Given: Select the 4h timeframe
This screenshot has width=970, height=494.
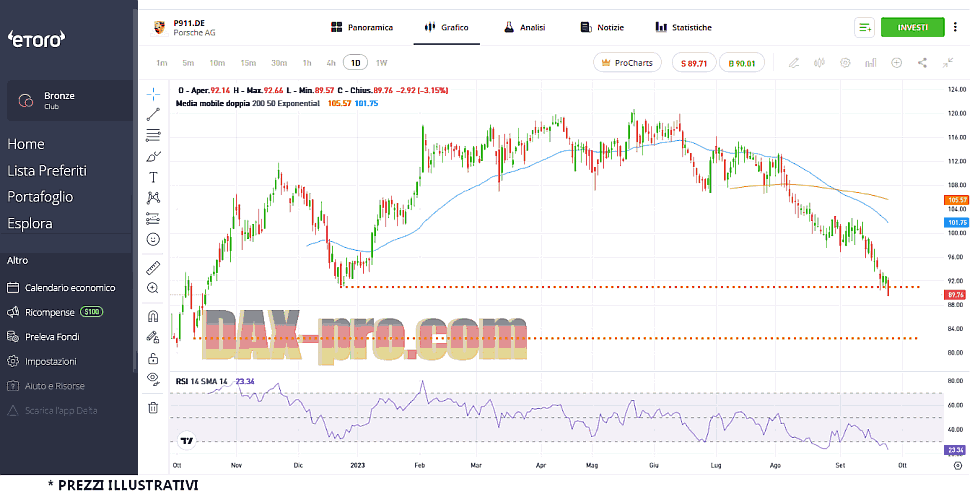Looking at the screenshot, I should [x=331, y=62].
